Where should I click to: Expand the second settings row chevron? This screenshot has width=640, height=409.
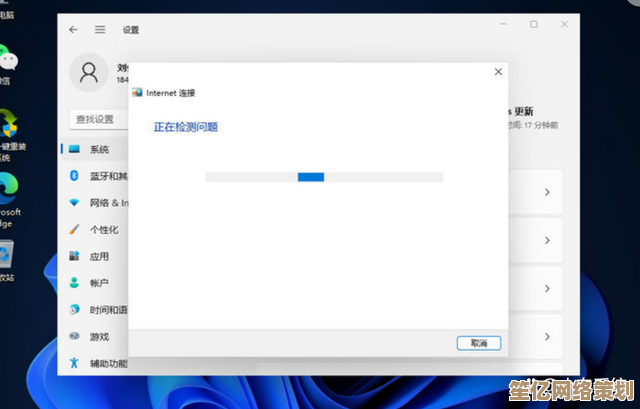547,241
